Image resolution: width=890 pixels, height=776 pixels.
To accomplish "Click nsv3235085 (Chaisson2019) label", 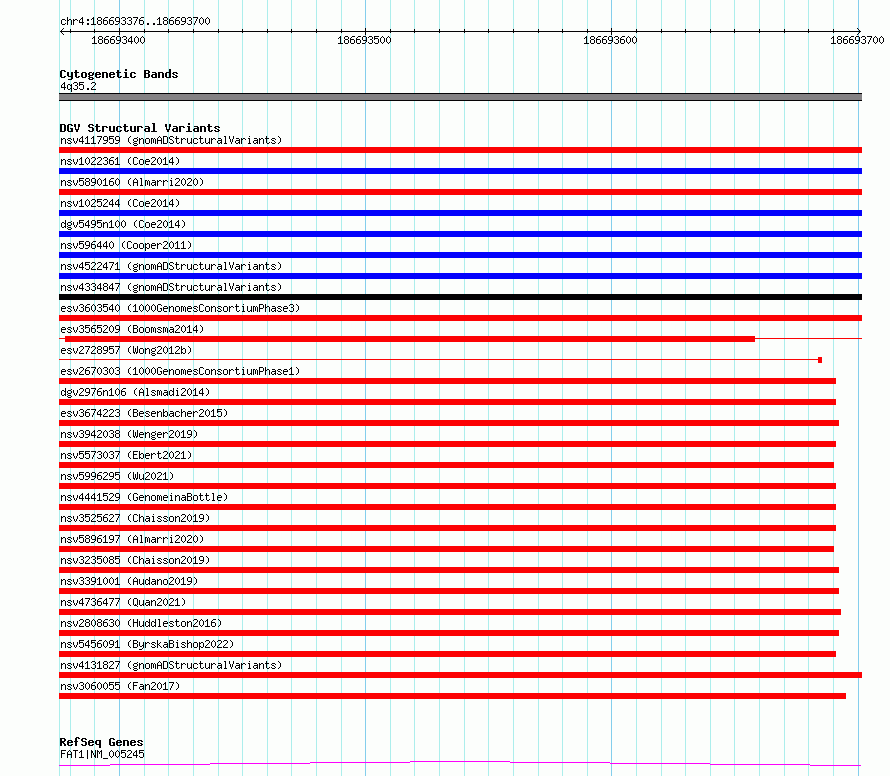I will pyautogui.click(x=135, y=560).
